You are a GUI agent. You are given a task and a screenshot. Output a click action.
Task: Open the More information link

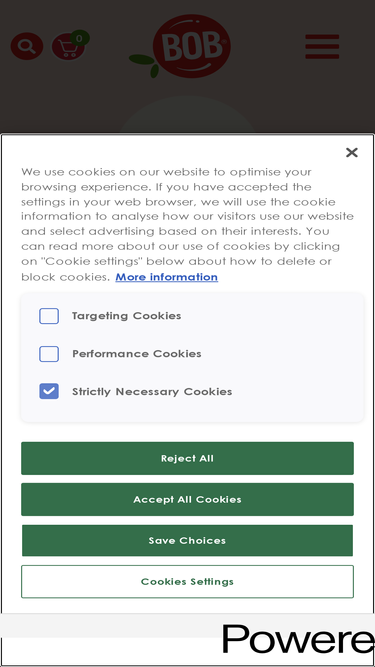click(167, 277)
